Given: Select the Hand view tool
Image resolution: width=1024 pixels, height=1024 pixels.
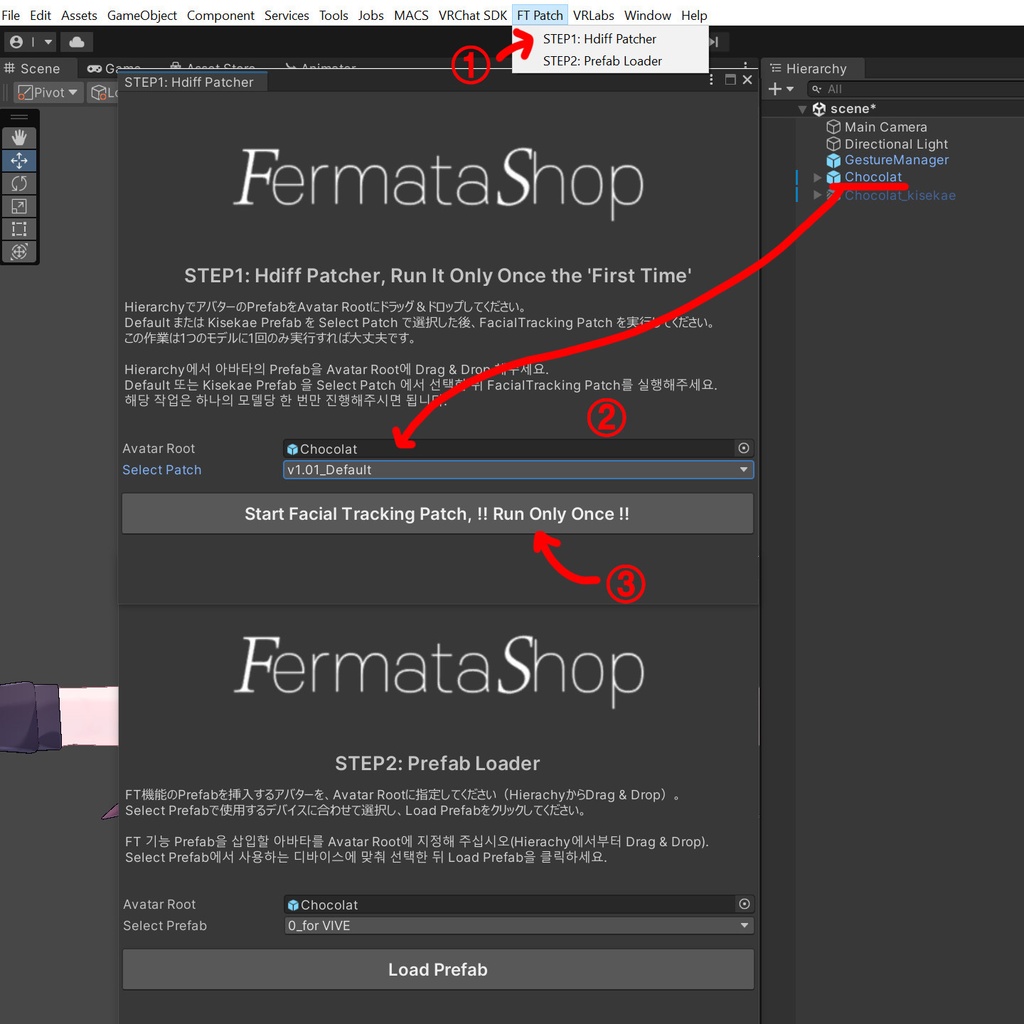Looking at the screenshot, I should (21, 137).
